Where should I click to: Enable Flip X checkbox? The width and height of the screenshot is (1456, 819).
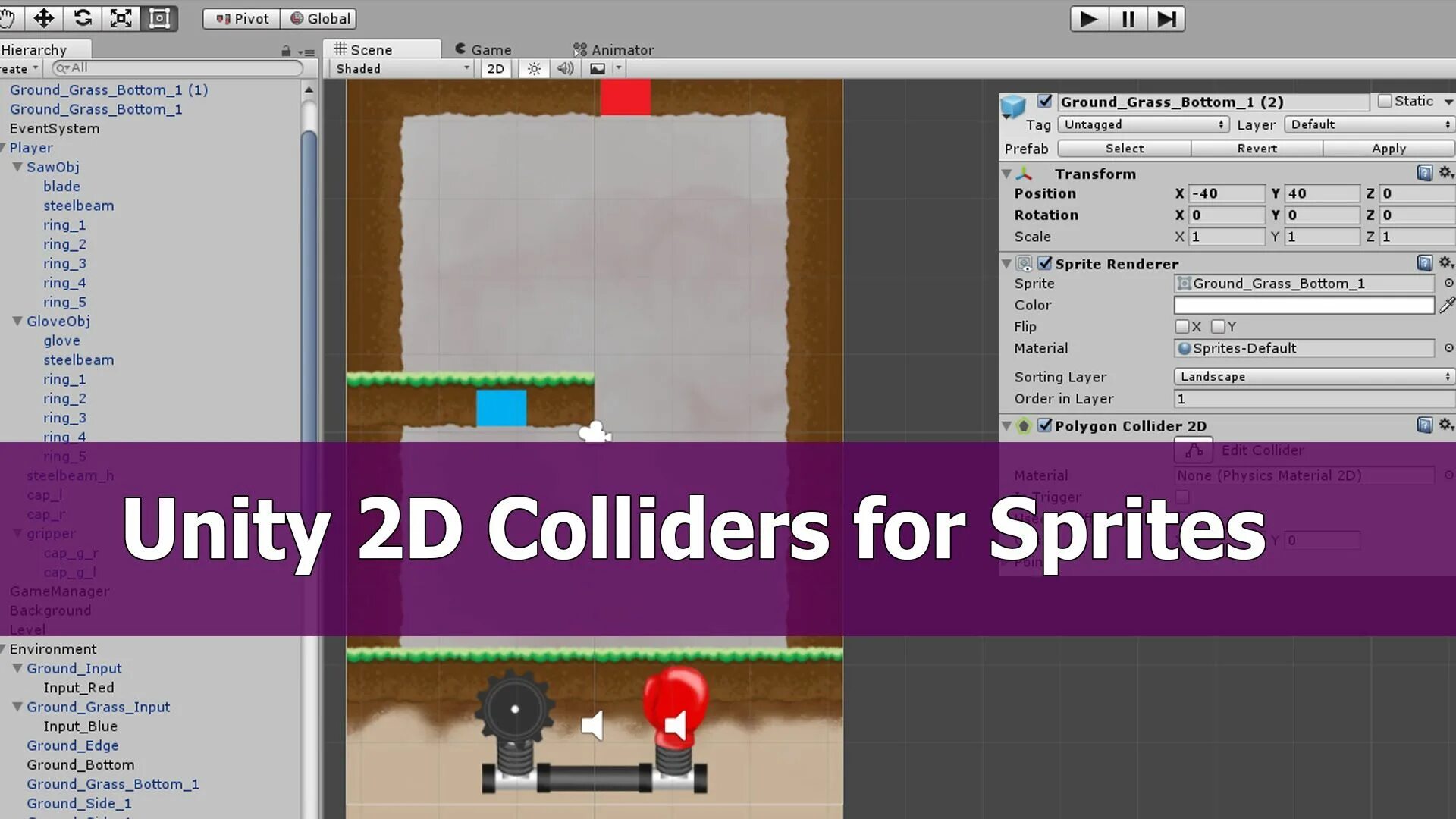1181,327
